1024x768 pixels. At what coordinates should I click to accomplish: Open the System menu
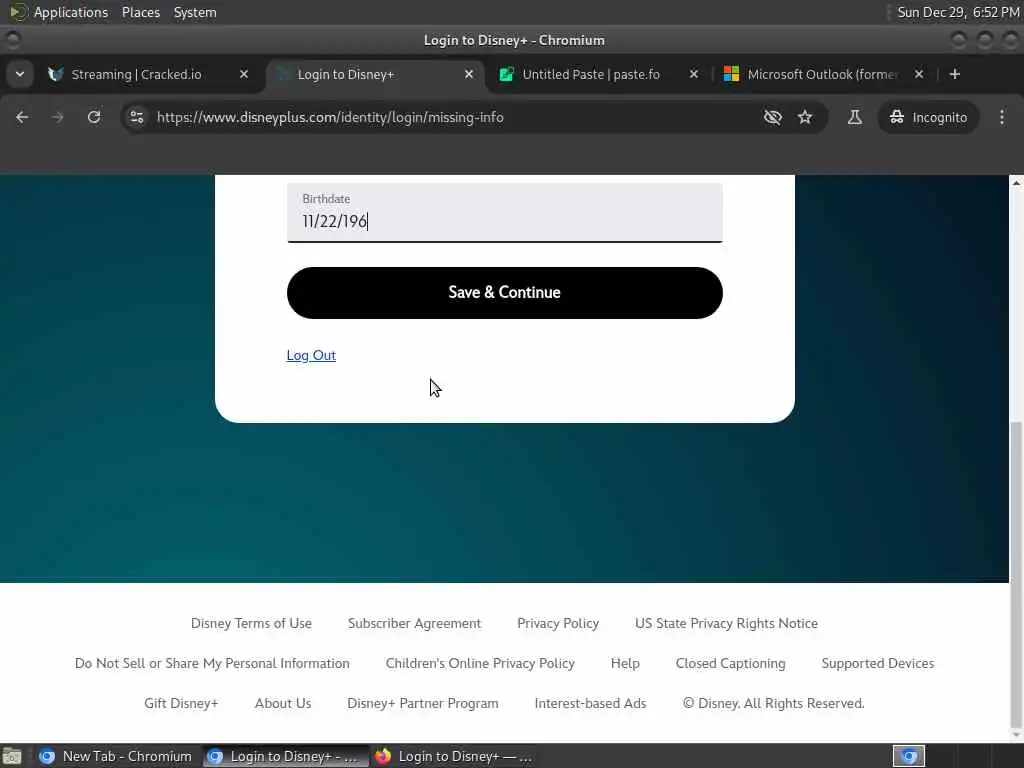(x=195, y=12)
